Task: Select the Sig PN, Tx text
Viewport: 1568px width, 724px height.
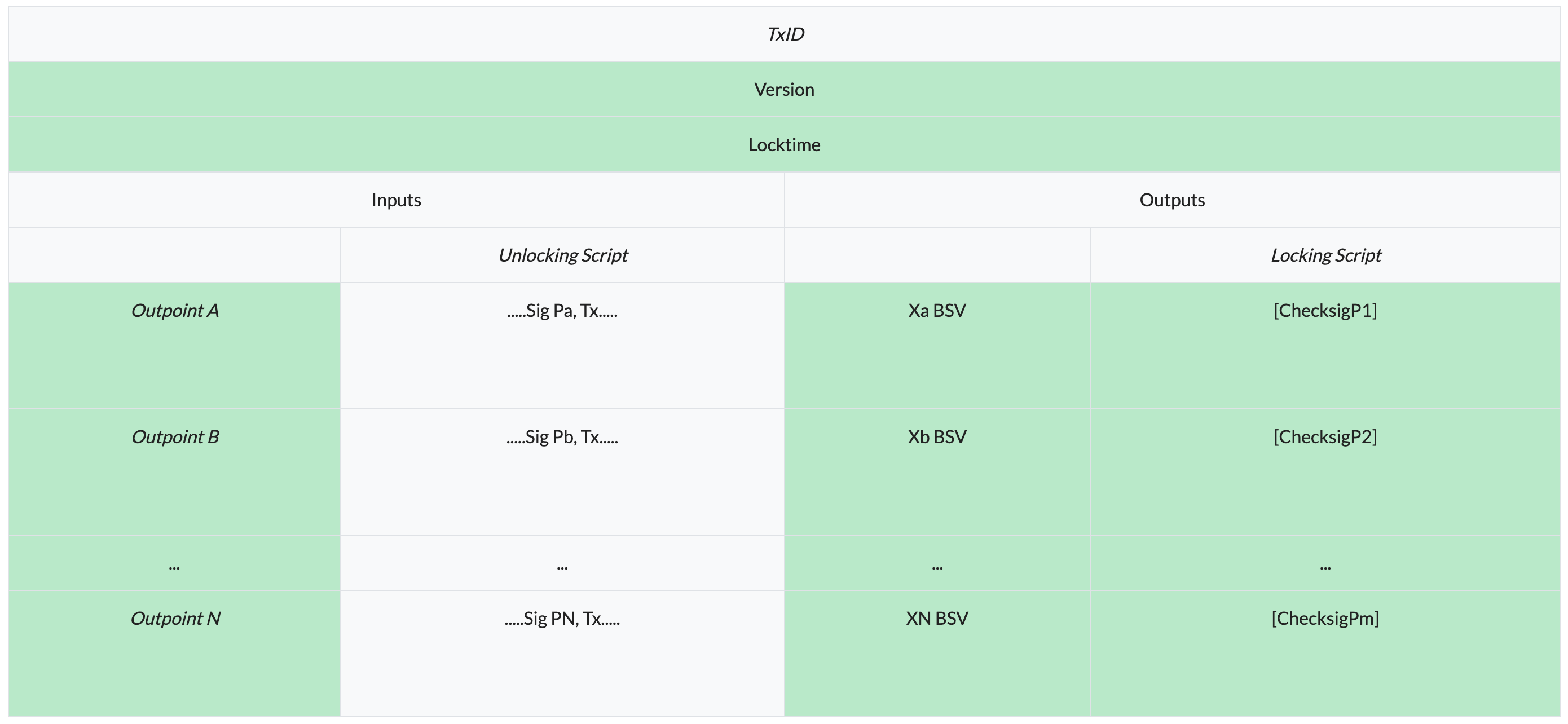Action: [562, 619]
